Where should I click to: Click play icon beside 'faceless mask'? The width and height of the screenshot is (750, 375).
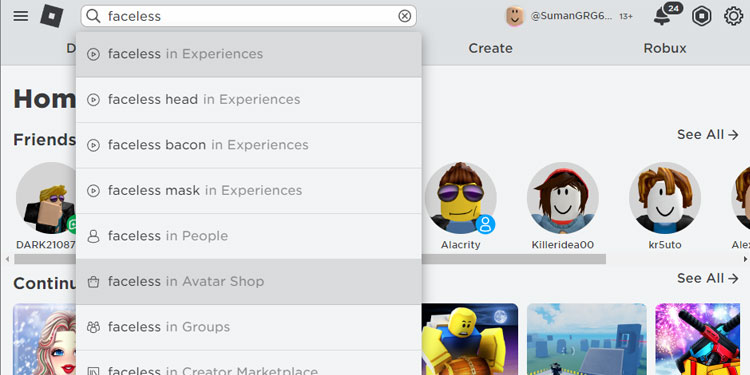(x=94, y=191)
